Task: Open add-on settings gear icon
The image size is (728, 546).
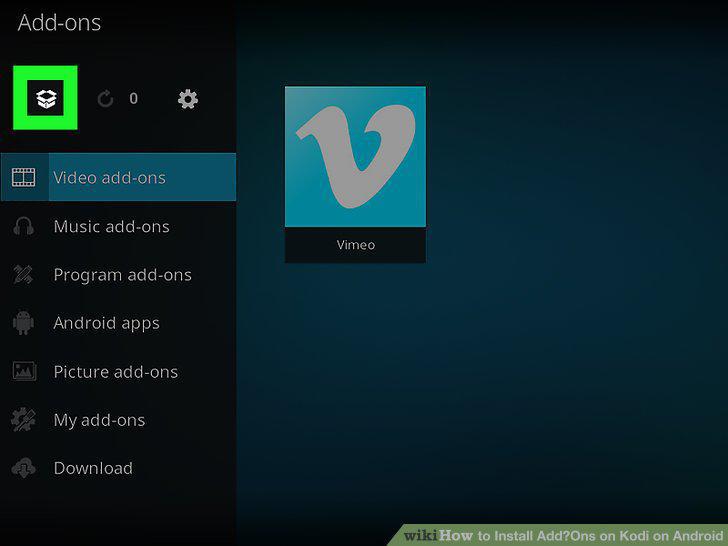Action: point(188,99)
